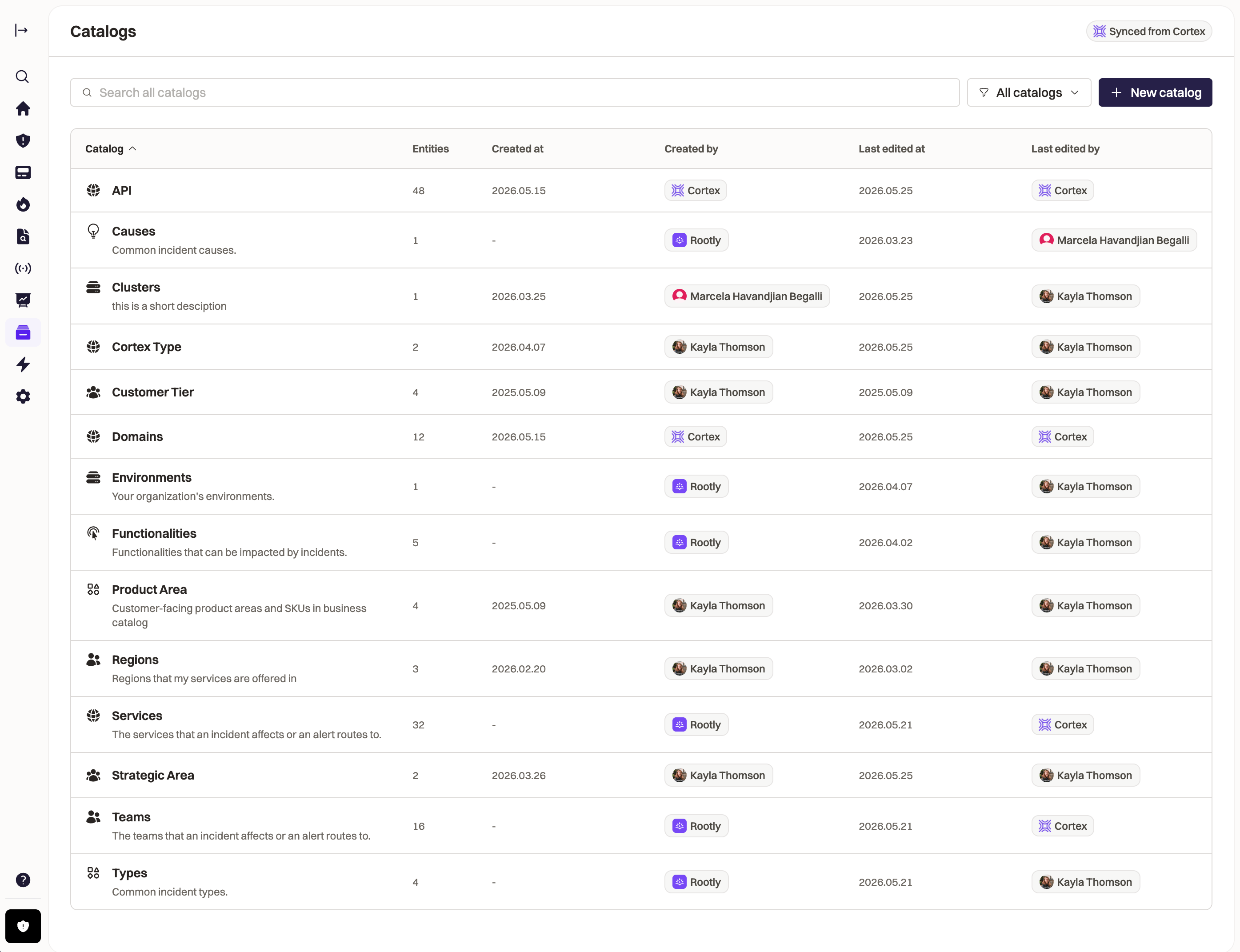The height and width of the screenshot is (952, 1240).
Task: Open the All catalogs filter dropdown
Action: 1028,92
